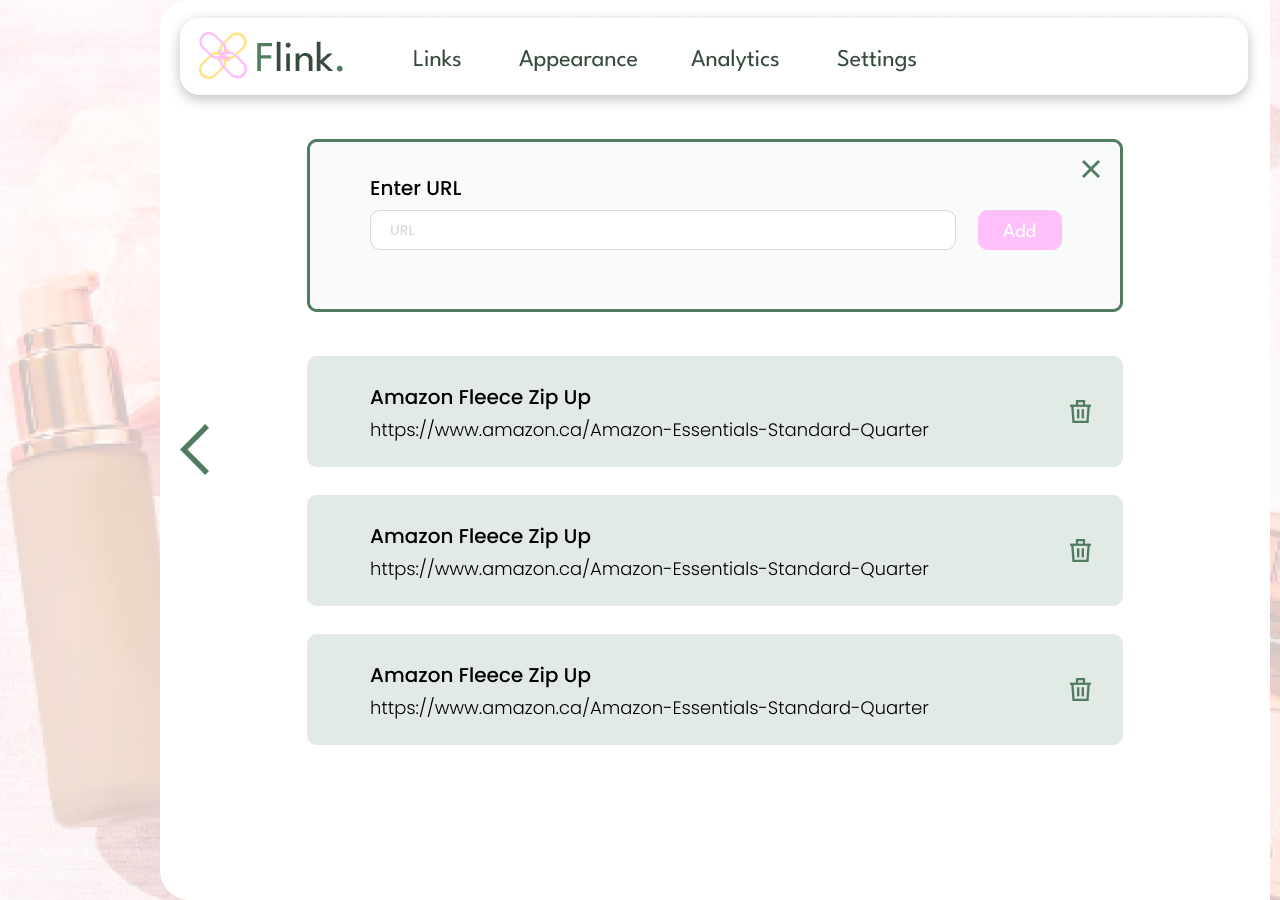The image size is (1280, 900).
Task: Delete the third Amazon Fleece Zip Up link
Action: pyautogui.click(x=1080, y=689)
